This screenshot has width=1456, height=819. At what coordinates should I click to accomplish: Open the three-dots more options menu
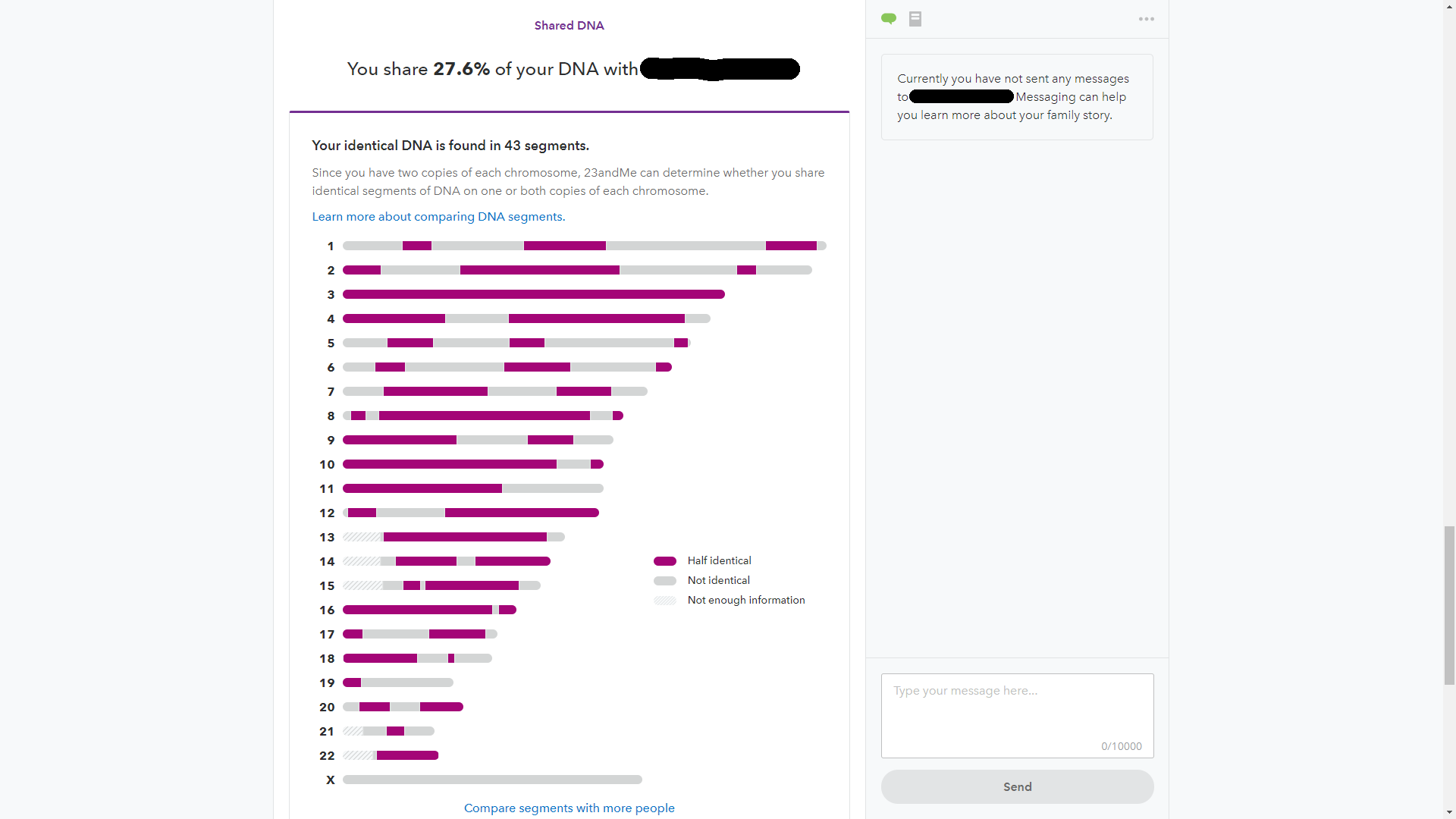[x=1146, y=19]
